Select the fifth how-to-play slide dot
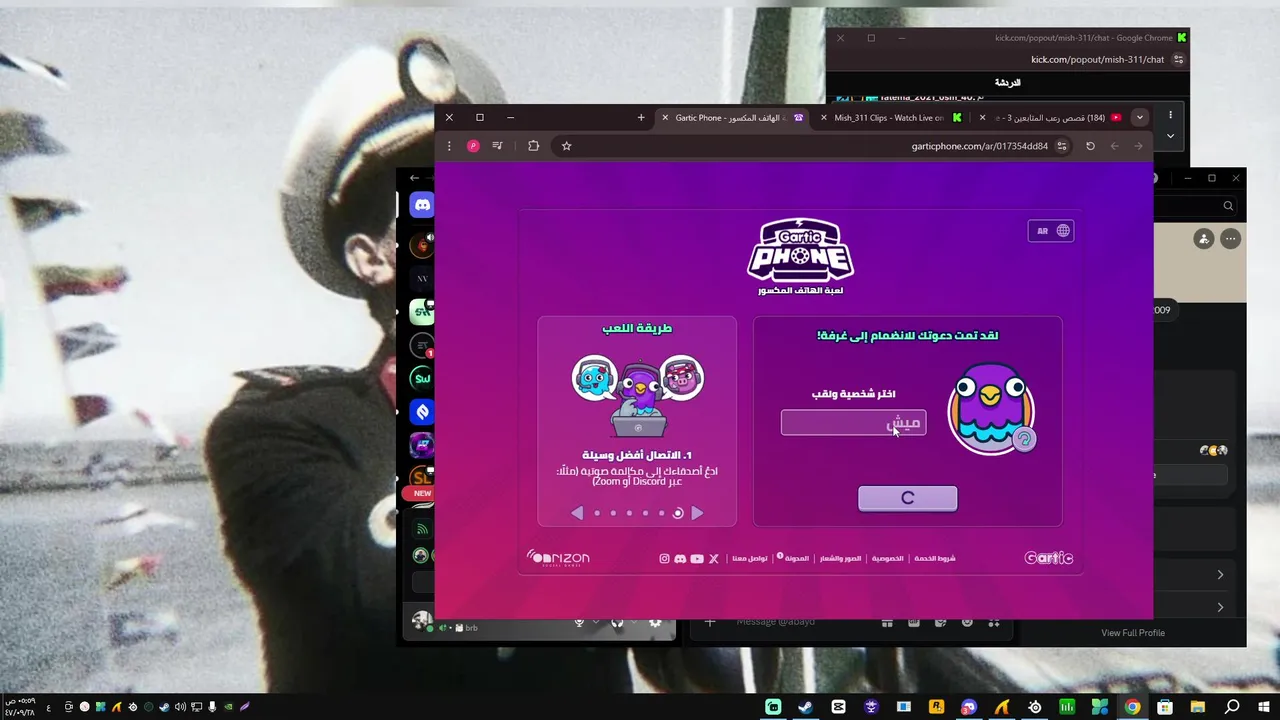This screenshot has height=720, width=1280. (x=661, y=513)
